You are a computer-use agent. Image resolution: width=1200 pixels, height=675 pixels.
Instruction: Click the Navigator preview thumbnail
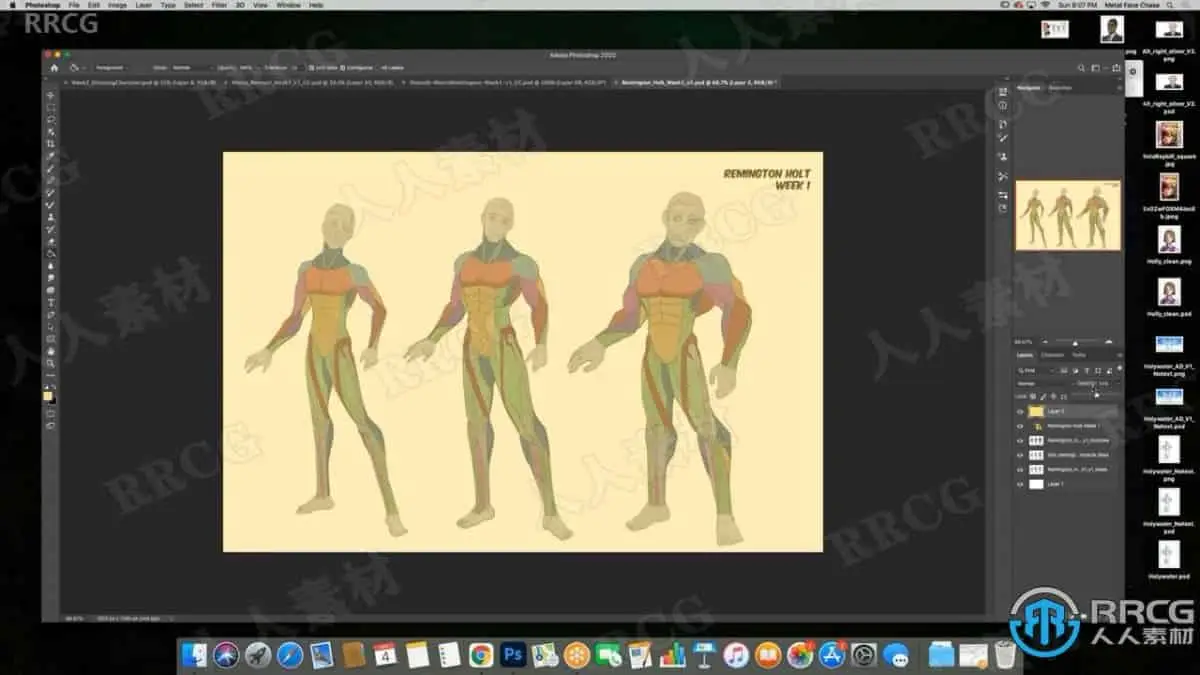click(1067, 215)
